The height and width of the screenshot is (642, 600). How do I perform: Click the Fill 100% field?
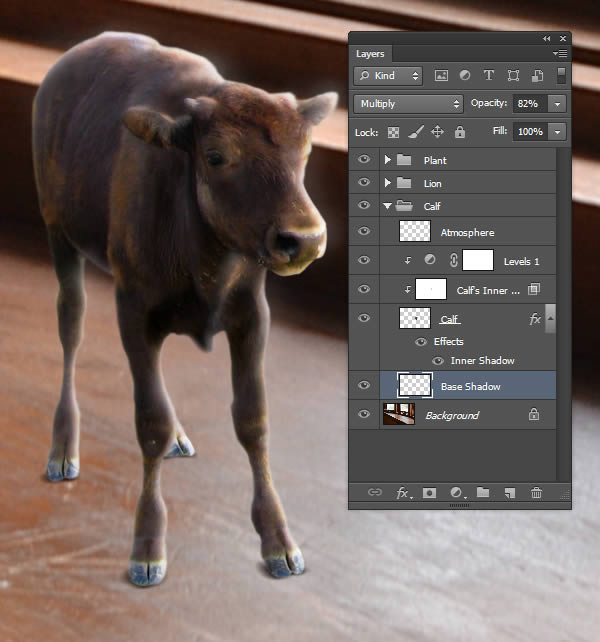[x=530, y=132]
